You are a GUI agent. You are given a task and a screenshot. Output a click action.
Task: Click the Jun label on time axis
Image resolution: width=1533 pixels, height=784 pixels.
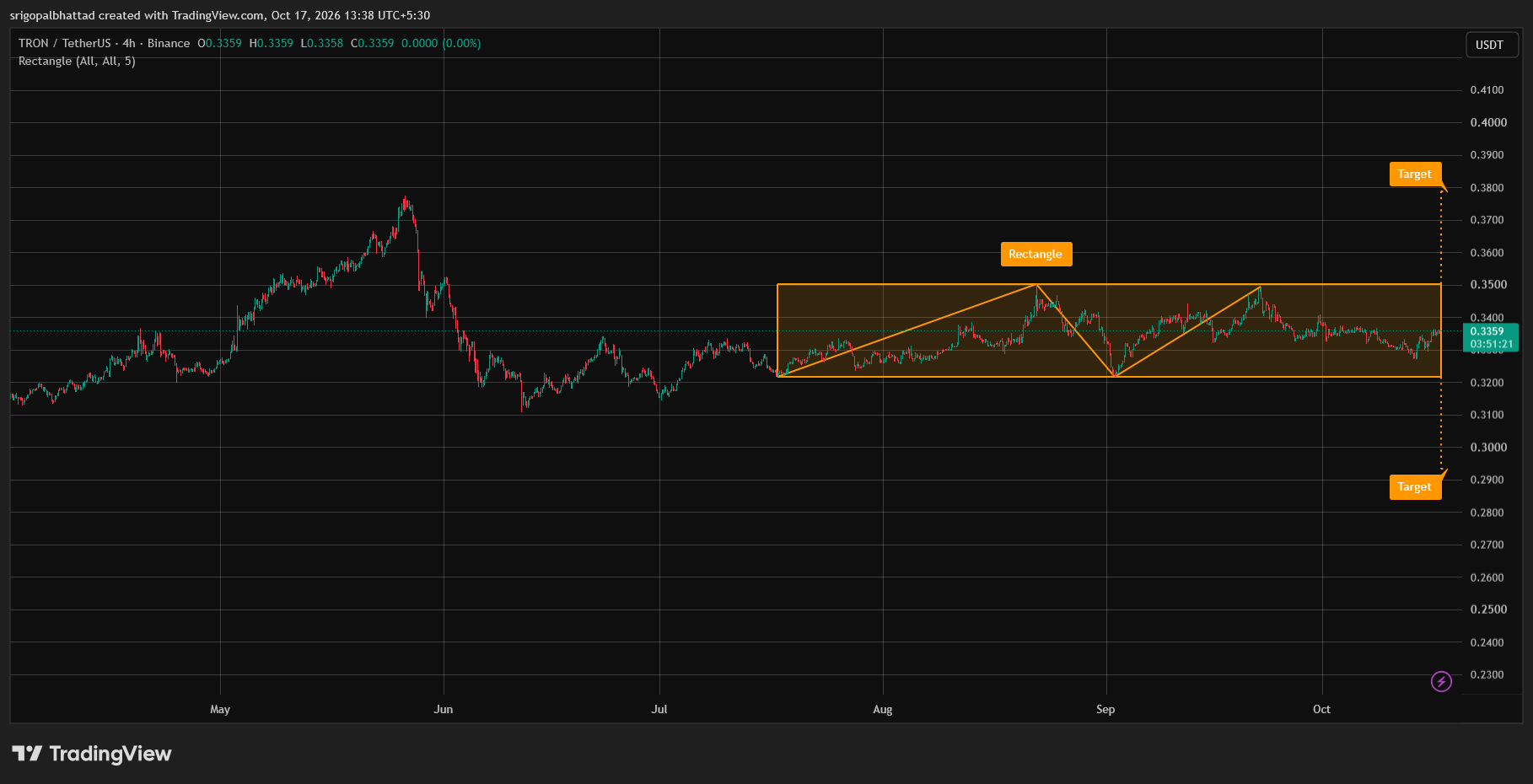444,709
